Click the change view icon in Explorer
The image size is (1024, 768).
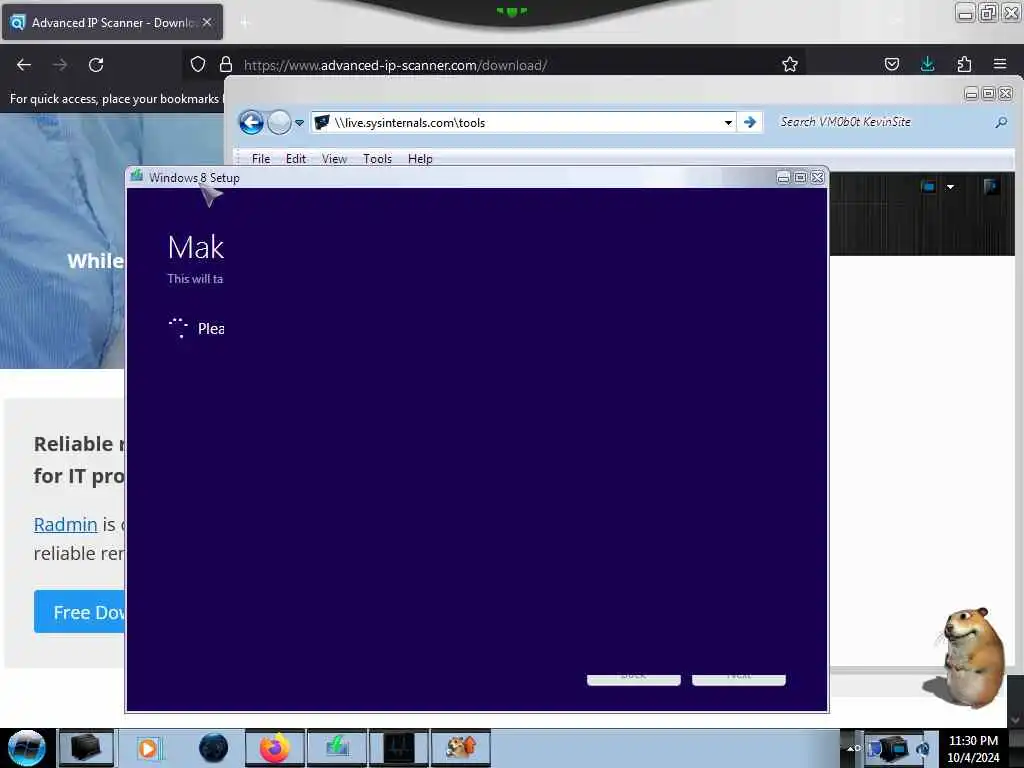click(928, 187)
